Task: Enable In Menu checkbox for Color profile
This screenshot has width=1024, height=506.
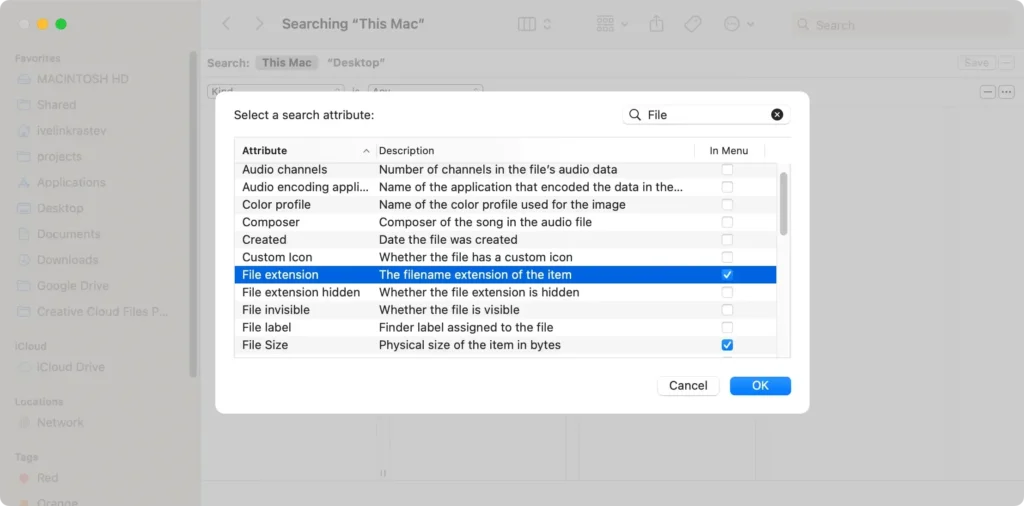Action: [x=727, y=205]
